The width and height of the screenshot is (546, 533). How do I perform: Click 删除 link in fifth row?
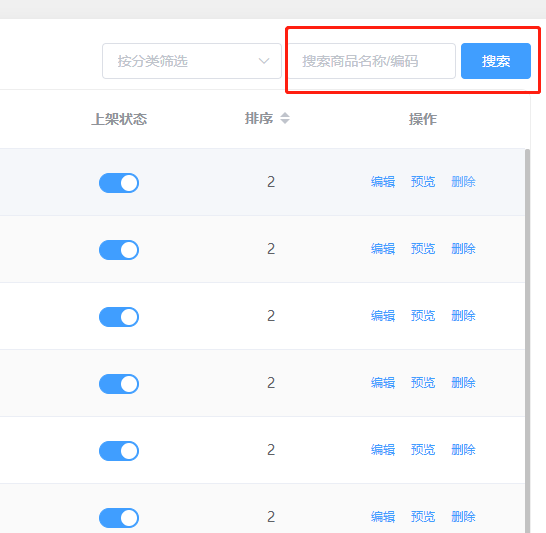[463, 450]
